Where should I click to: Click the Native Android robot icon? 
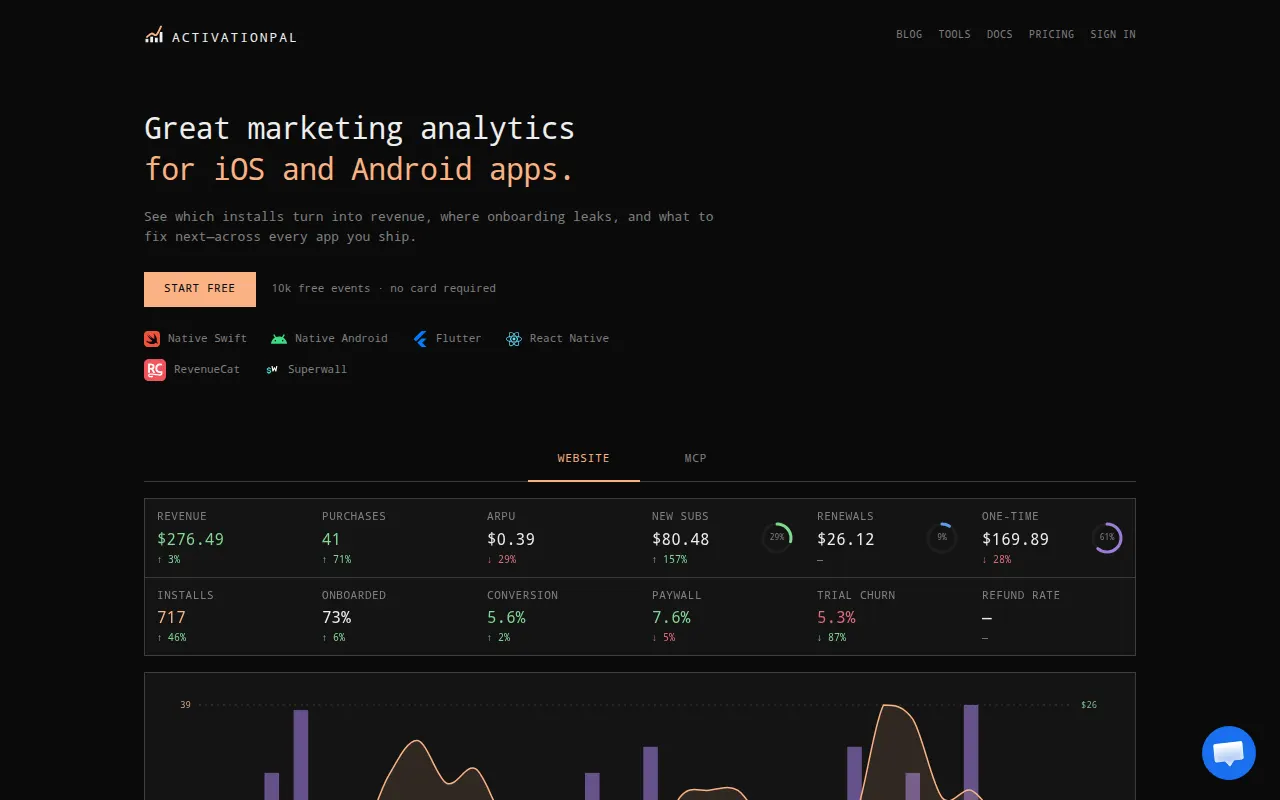[279, 339]
